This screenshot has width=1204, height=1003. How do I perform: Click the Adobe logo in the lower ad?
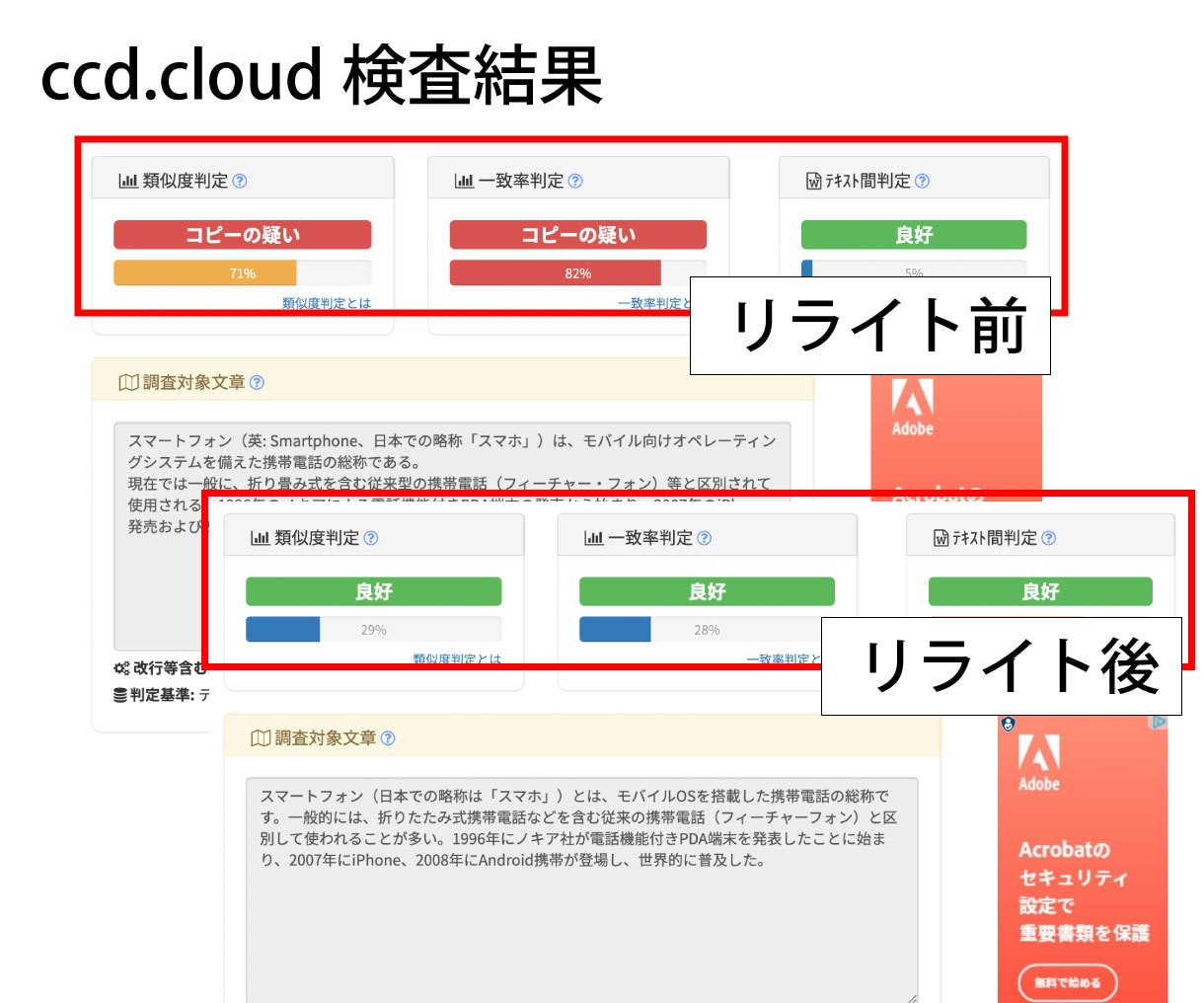[x=1039, y=763]
